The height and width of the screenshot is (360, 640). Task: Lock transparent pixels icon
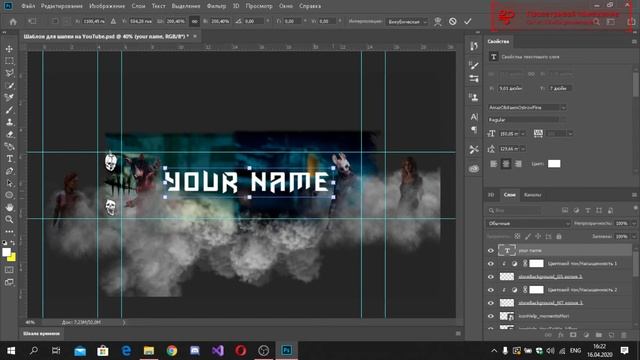pos(517,236)
